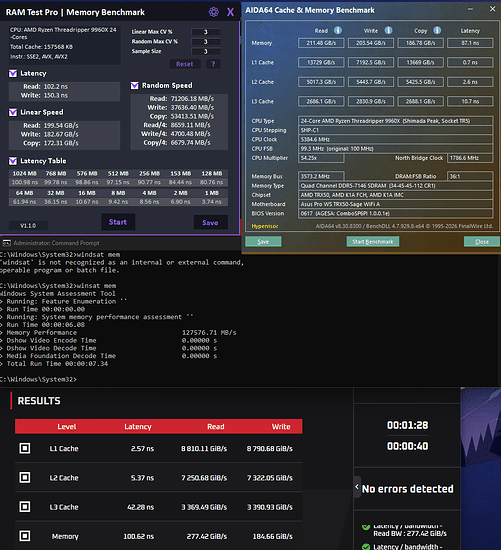Click Motherboard Asus Pro WS TRX50-Sage field
The height and width of the screenshot is (550, 501).
[x=395, y=204]
